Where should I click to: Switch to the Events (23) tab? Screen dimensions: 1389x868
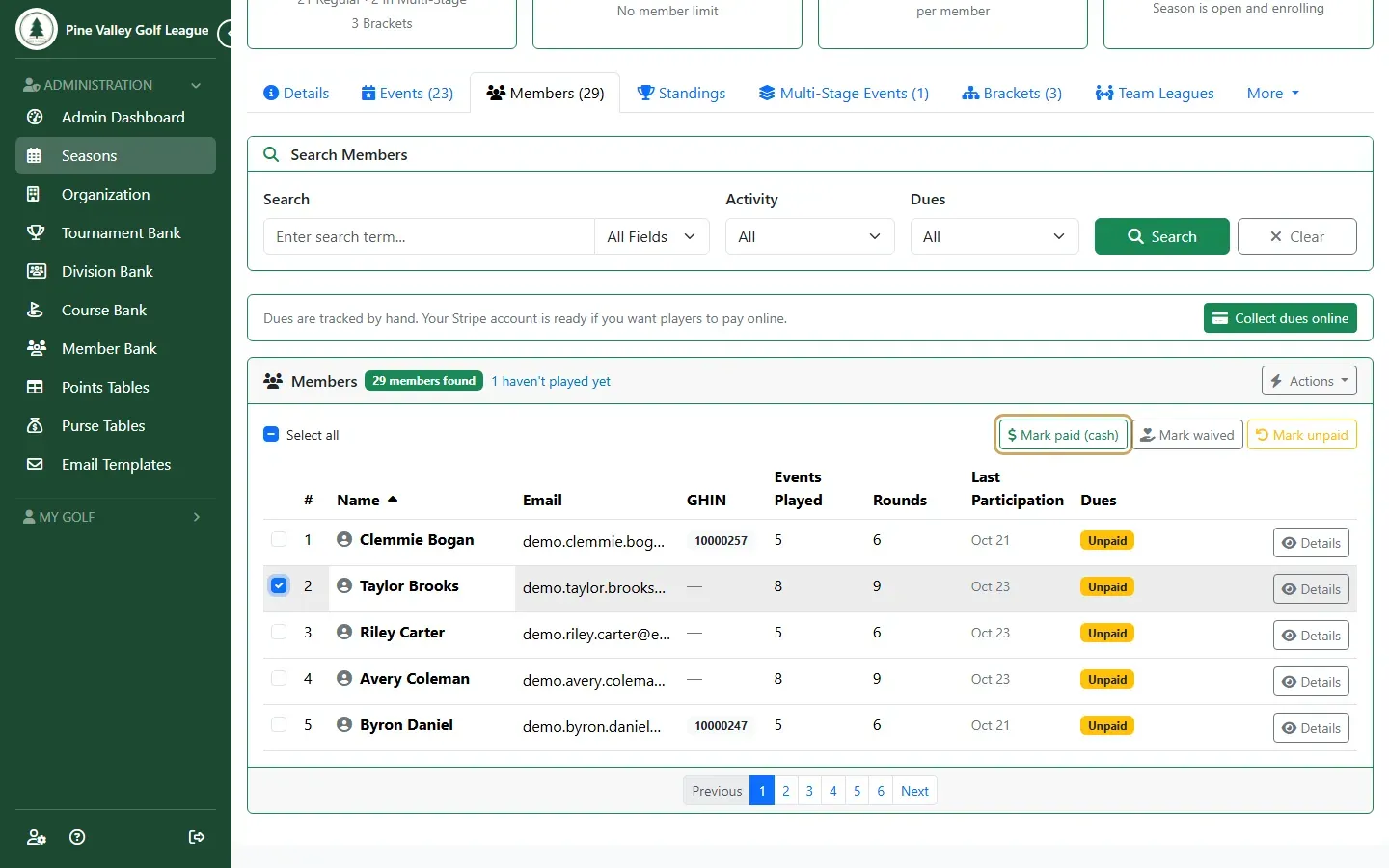coord(407,94)
